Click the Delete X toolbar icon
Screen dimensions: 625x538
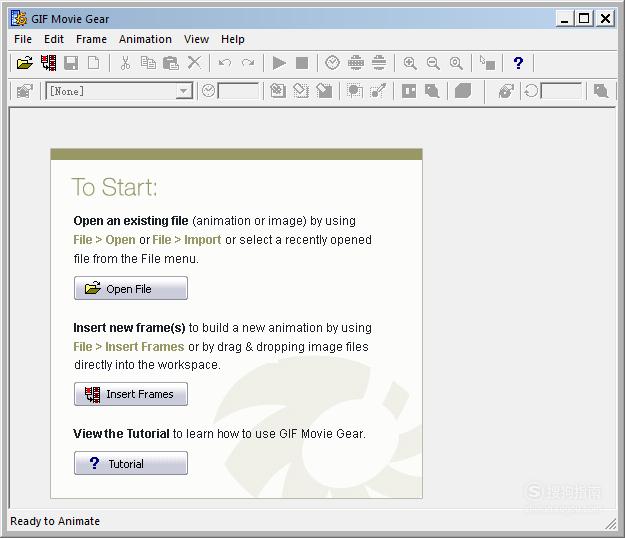coord(195,63)
